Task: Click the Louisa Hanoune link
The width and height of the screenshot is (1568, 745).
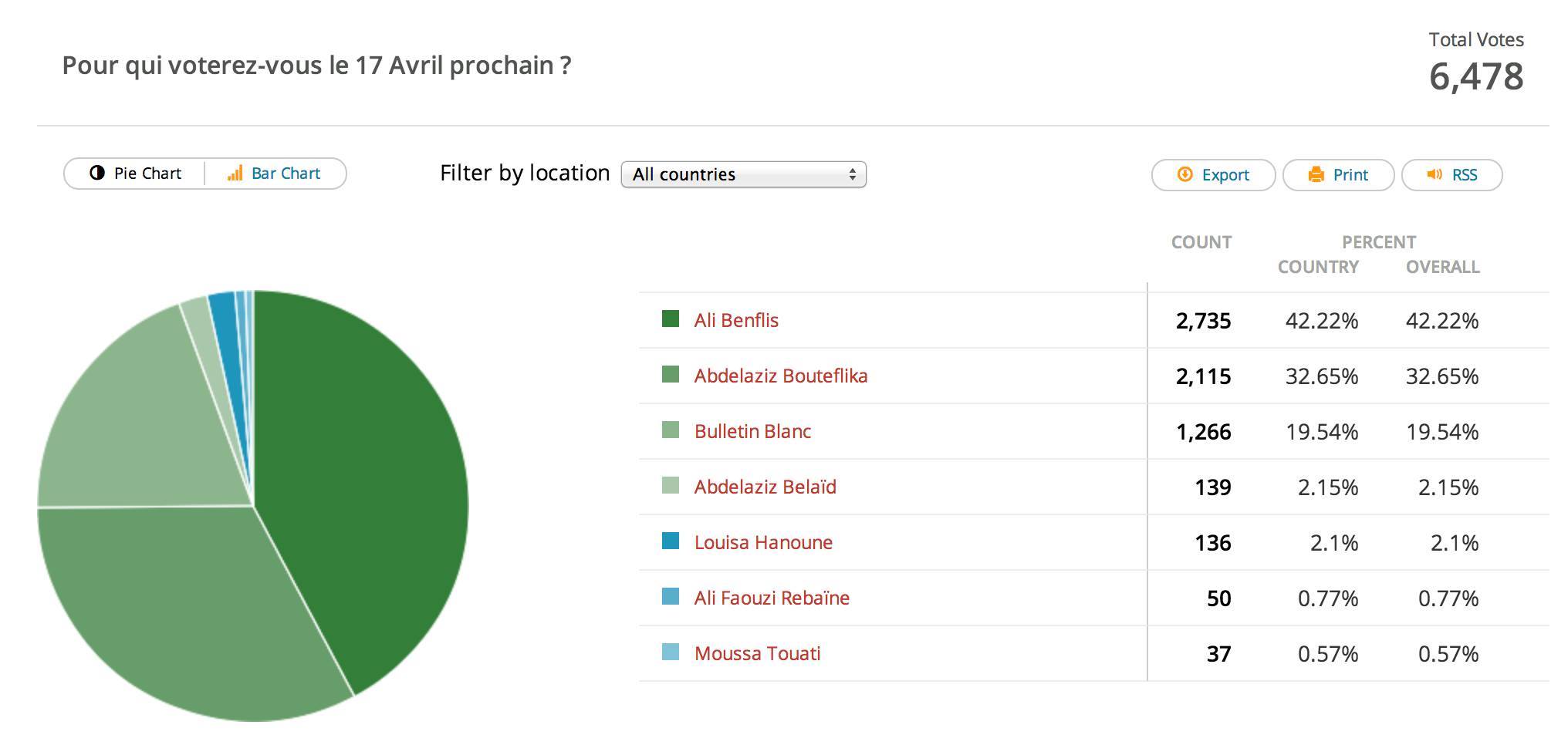Action: (x=763, y=542)
